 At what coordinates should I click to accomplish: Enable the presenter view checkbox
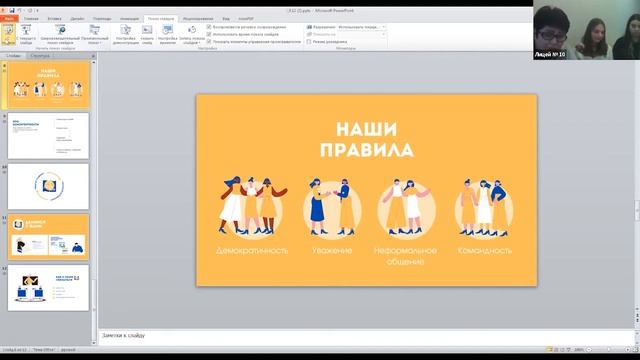[309, 42]
